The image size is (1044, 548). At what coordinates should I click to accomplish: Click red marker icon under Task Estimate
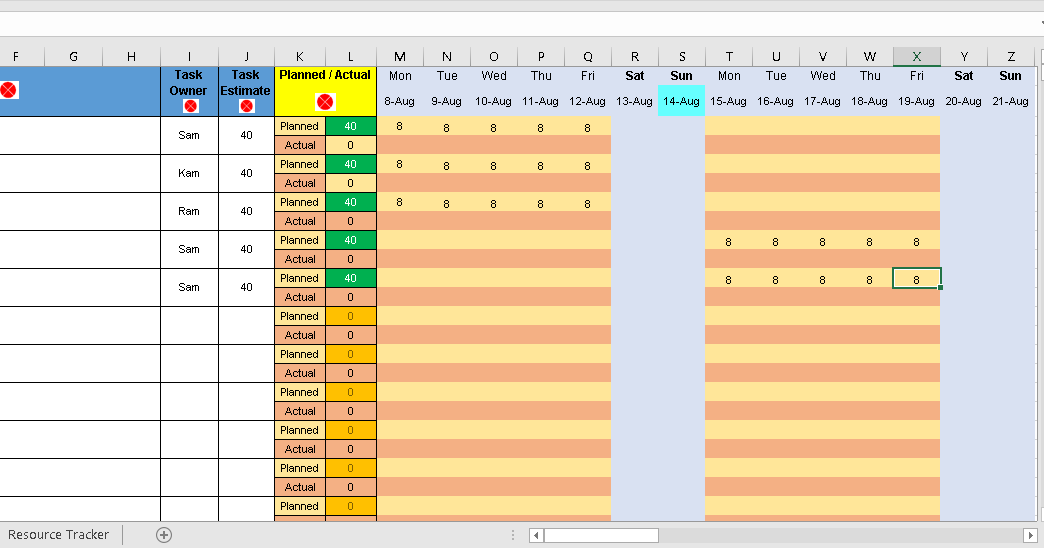[x=246, y=106]
